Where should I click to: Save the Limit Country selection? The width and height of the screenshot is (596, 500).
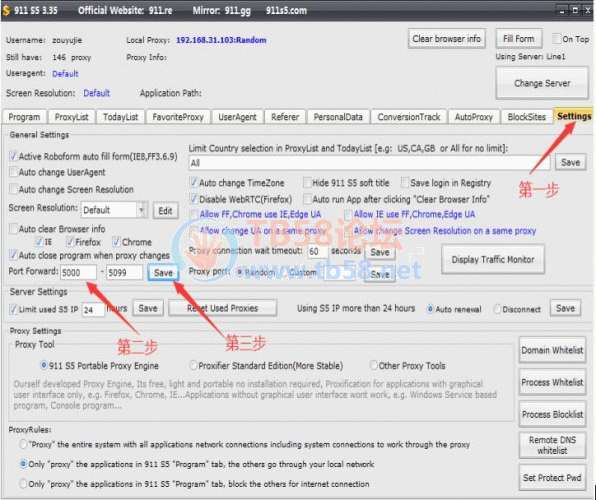[571, 162]
